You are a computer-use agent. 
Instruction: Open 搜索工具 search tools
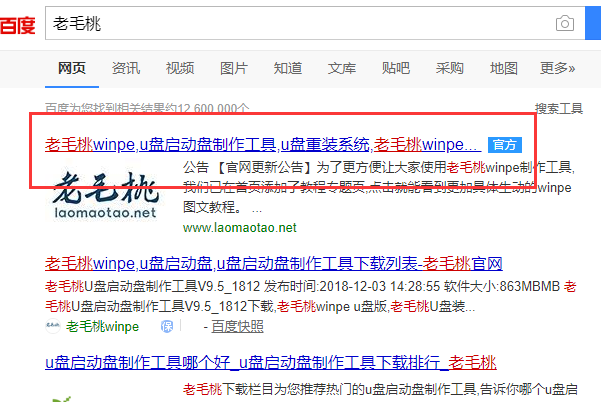(x=559, y=108)
